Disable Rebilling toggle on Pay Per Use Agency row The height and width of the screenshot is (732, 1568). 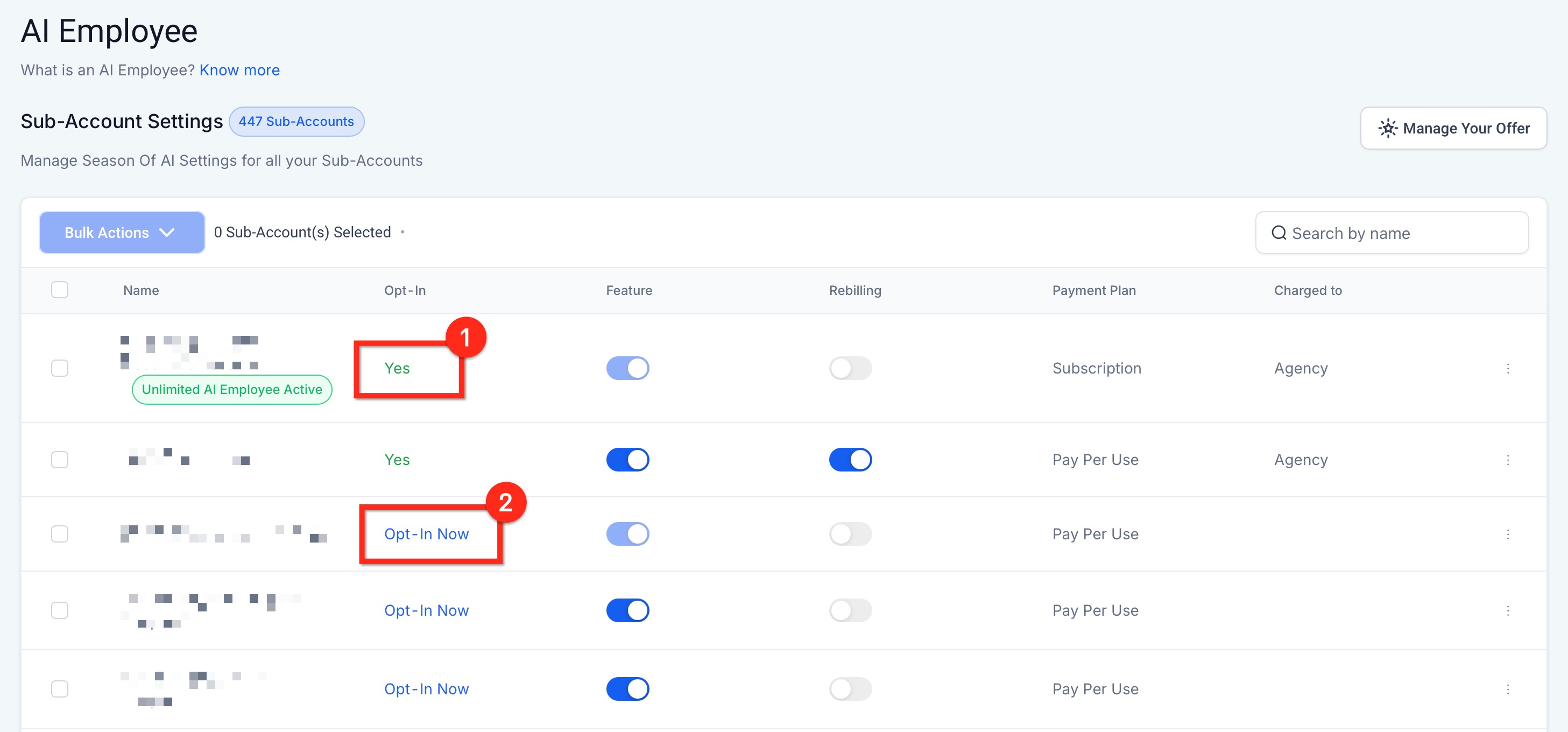[x=850, y=460]
